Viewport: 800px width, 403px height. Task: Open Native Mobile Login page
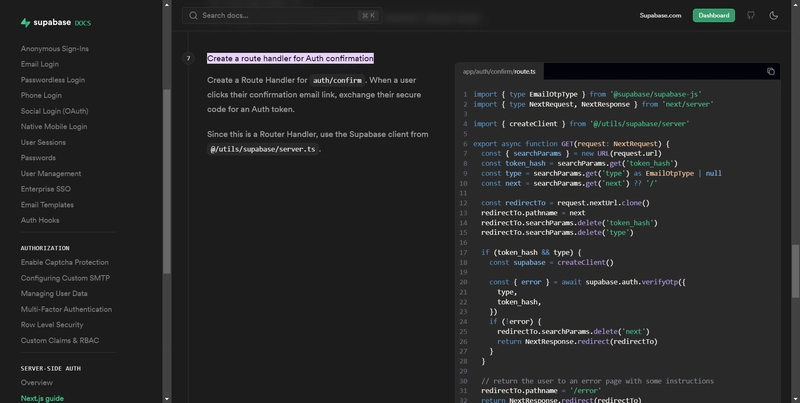pyautogui.click(x=54, y=127)
